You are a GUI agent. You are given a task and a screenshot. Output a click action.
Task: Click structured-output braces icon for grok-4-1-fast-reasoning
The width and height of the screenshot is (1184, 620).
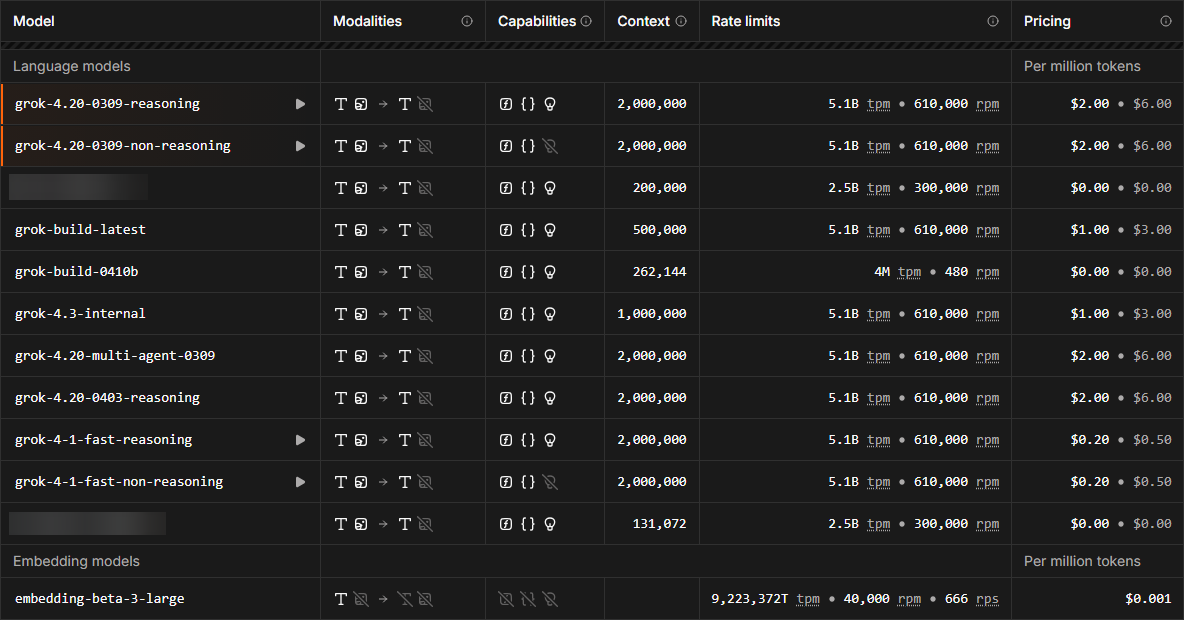click(528, 440)
